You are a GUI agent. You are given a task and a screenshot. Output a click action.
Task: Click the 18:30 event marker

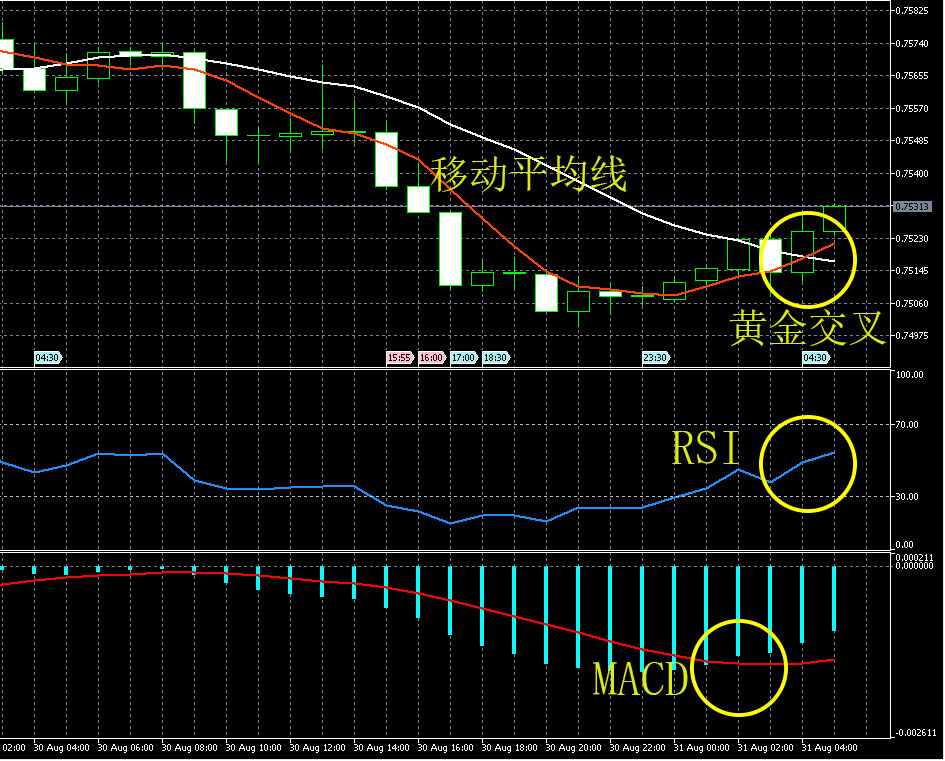(x=495, y=358)
